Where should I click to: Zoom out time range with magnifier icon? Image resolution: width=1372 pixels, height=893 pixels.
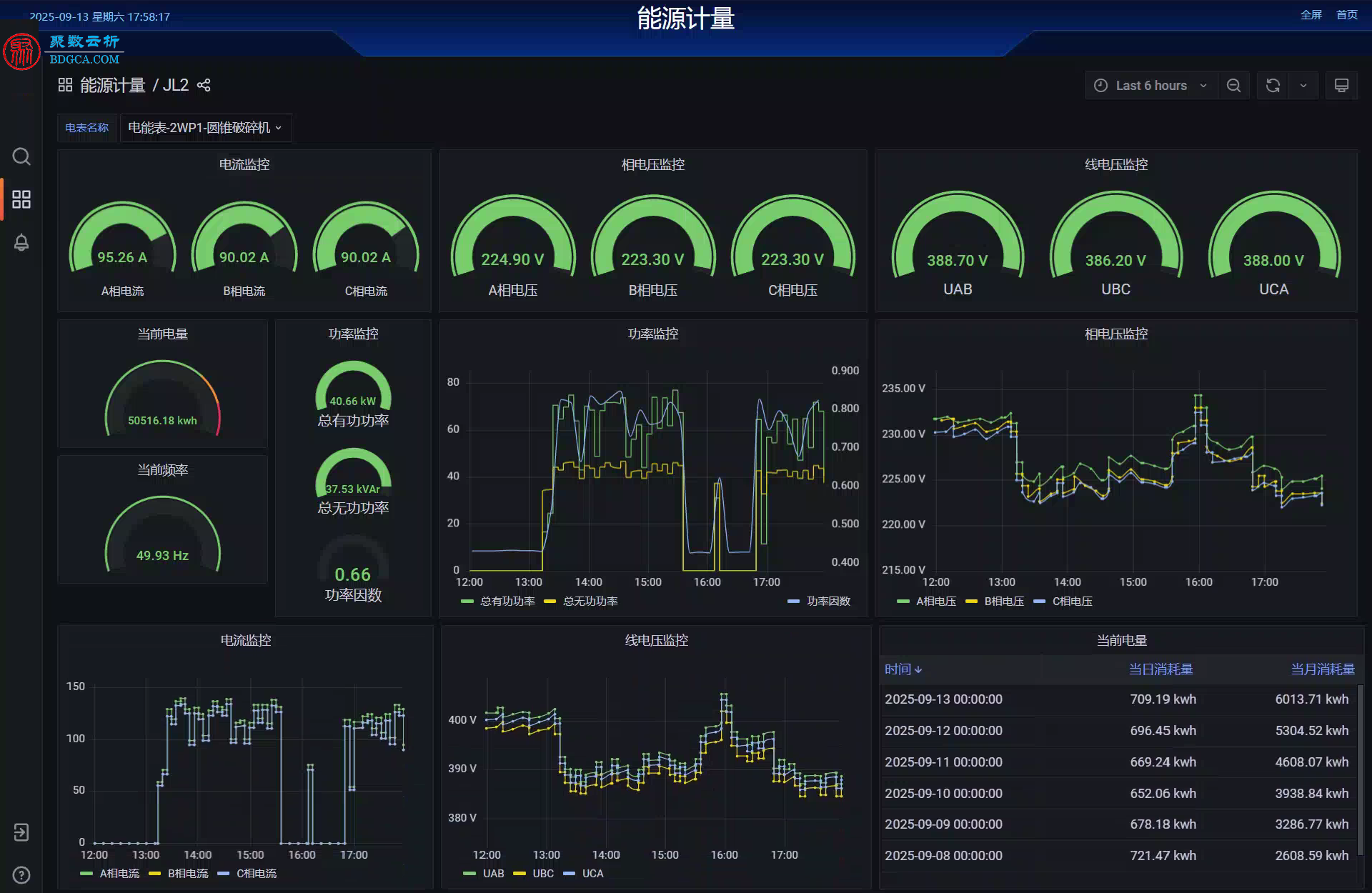(x=1233, y=86)
